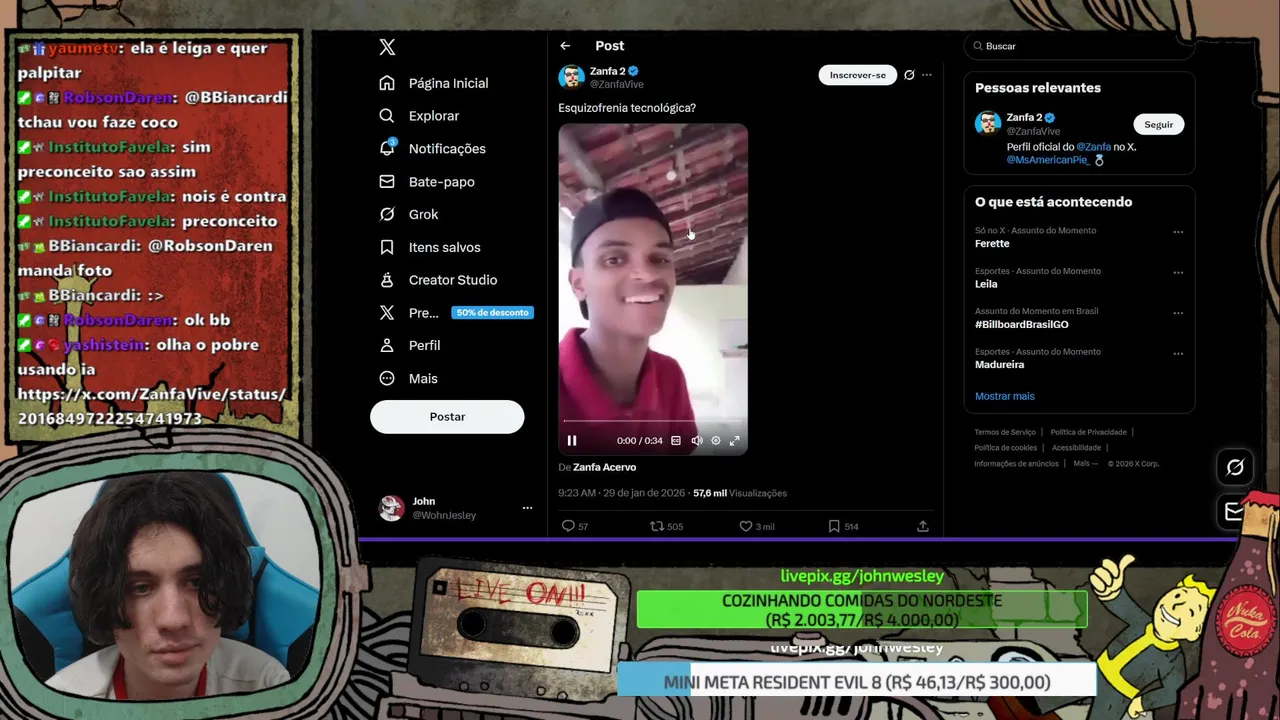Click the video progress bar

[x=653, y=421]
